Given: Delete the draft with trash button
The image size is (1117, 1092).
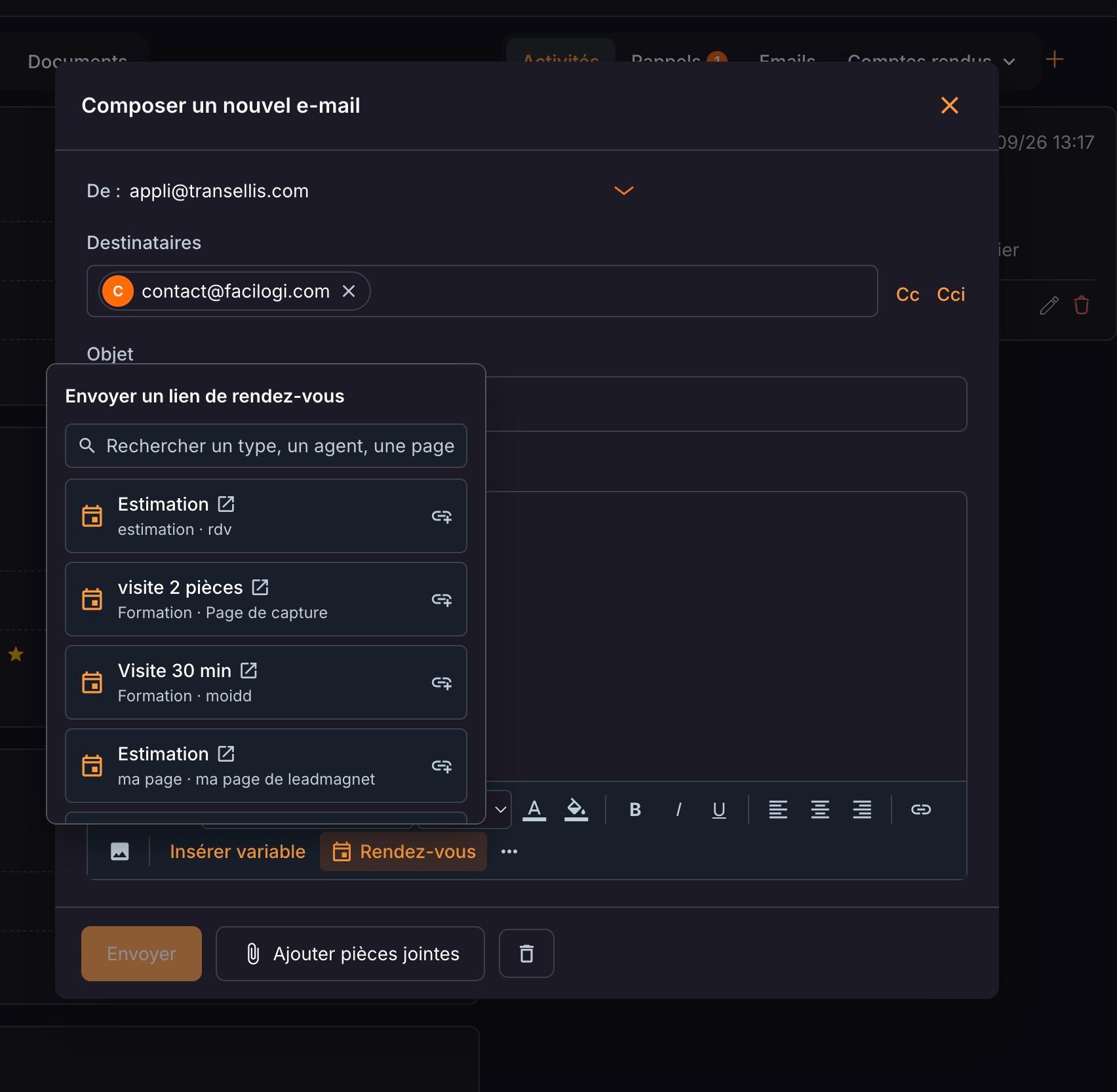Looking at the screenshot, I should tap(526, 954).
